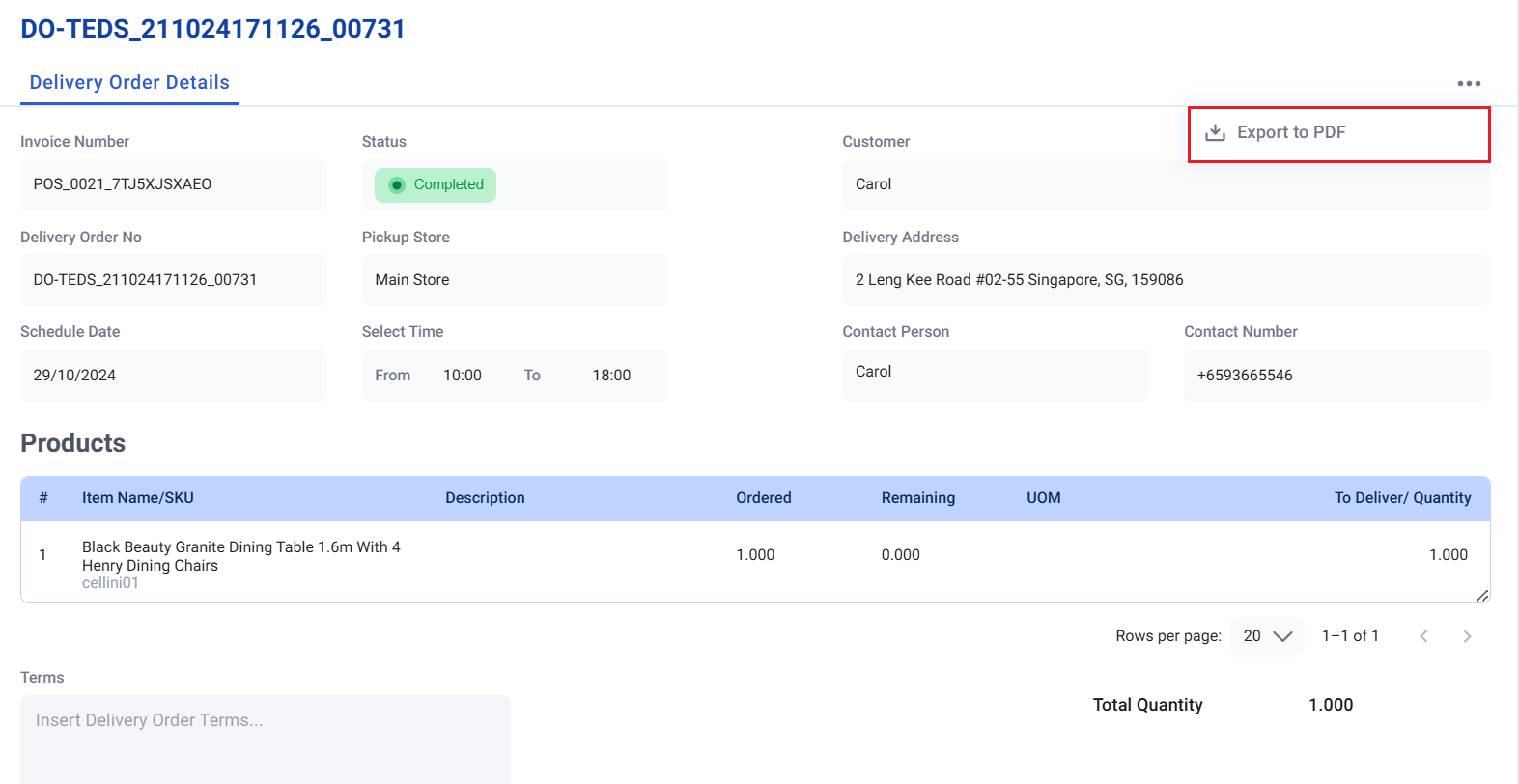Click the Schedule Date field 29/10/2024

(x=174, y=376)
